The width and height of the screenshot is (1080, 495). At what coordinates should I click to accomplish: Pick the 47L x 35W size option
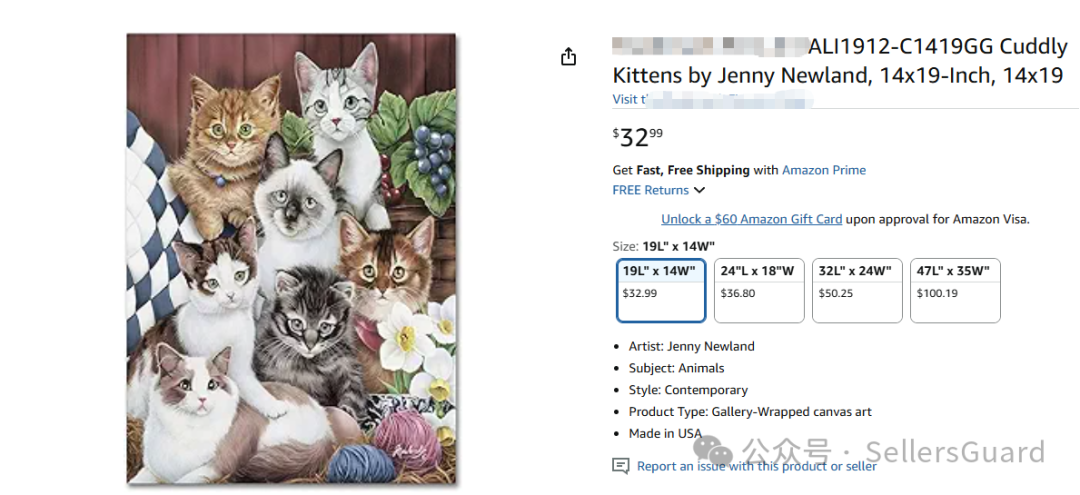pyautogui.click(x=955, y=290)
